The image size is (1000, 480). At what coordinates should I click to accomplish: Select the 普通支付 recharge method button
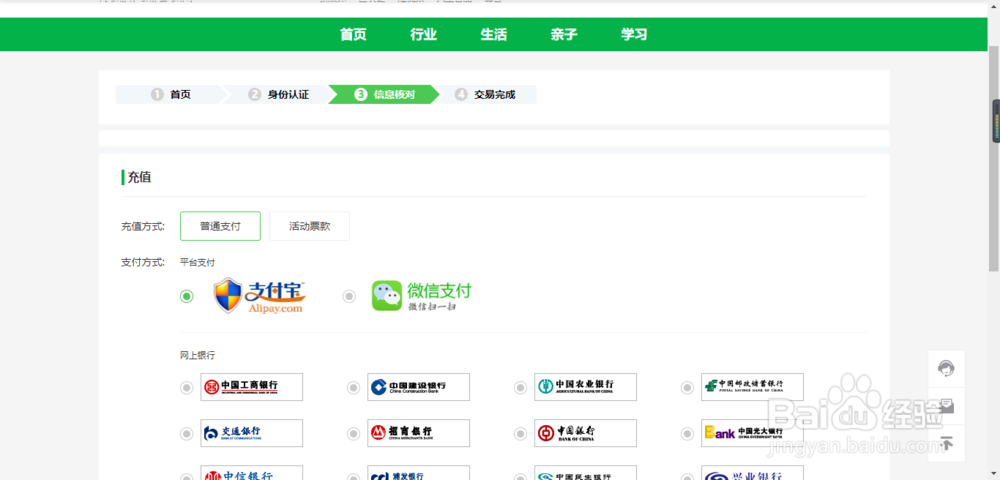tap(220, 226)
